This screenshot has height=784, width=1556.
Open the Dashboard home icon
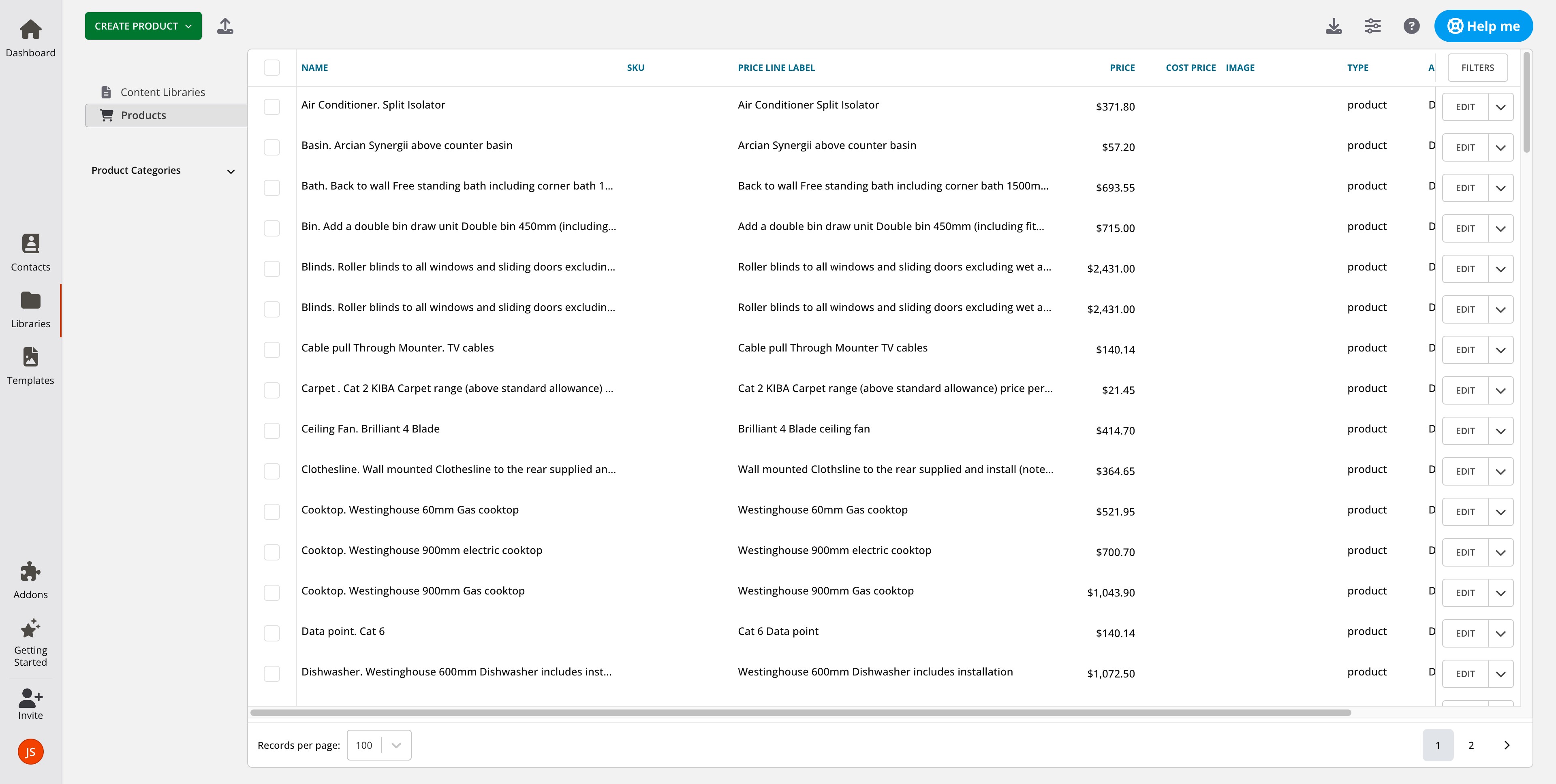pyautogui.click(x=30, y=29)
